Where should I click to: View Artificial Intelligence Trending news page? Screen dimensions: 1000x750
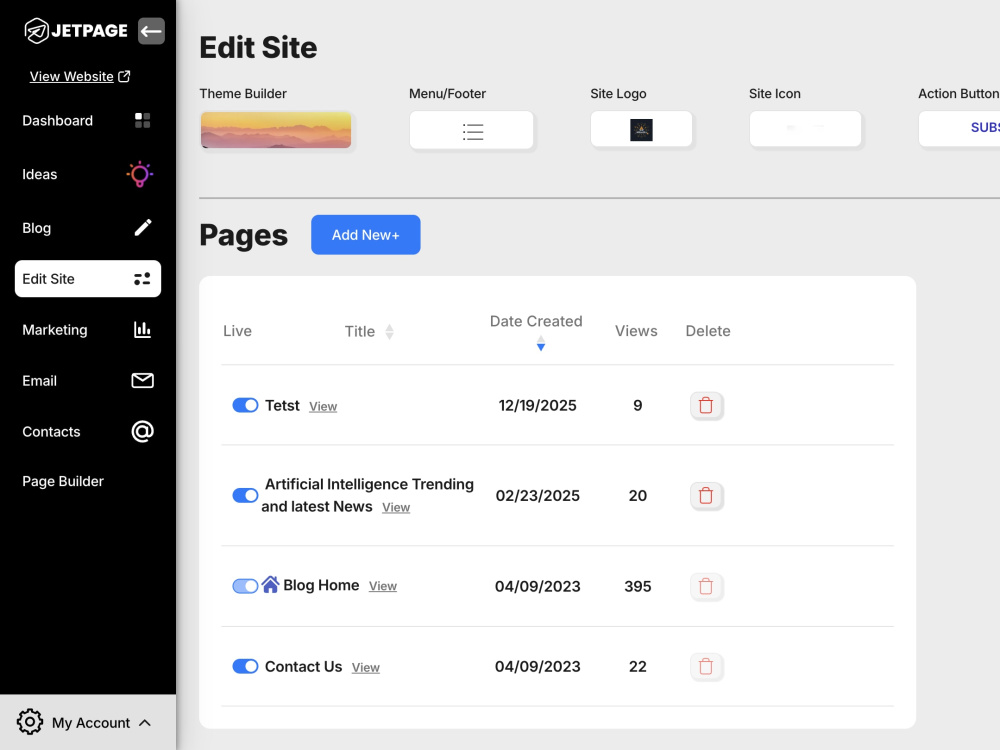[x=396, y=508]
